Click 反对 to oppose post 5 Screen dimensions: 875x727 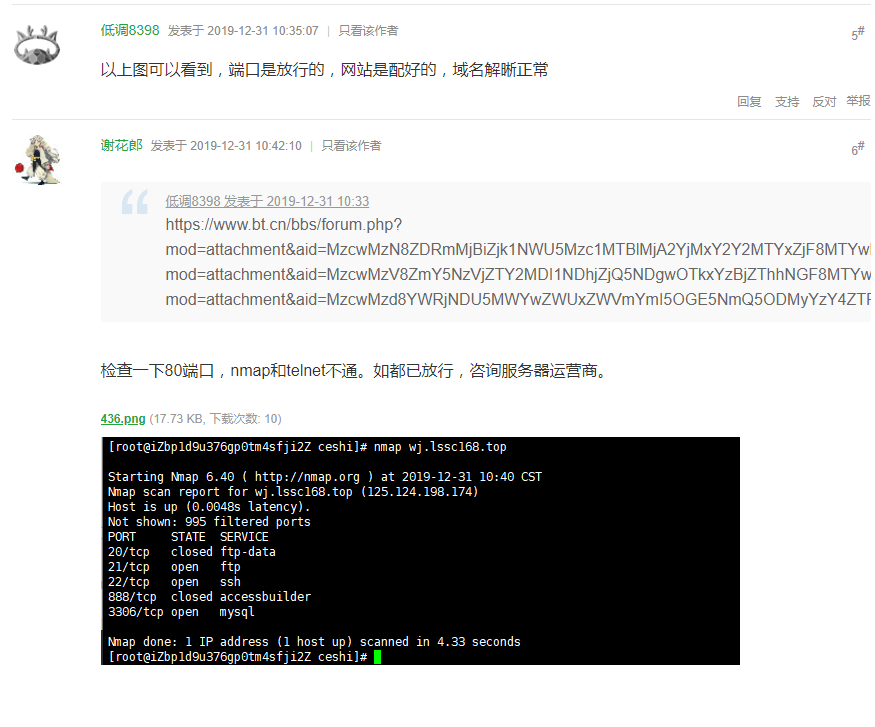pos(824,102)
